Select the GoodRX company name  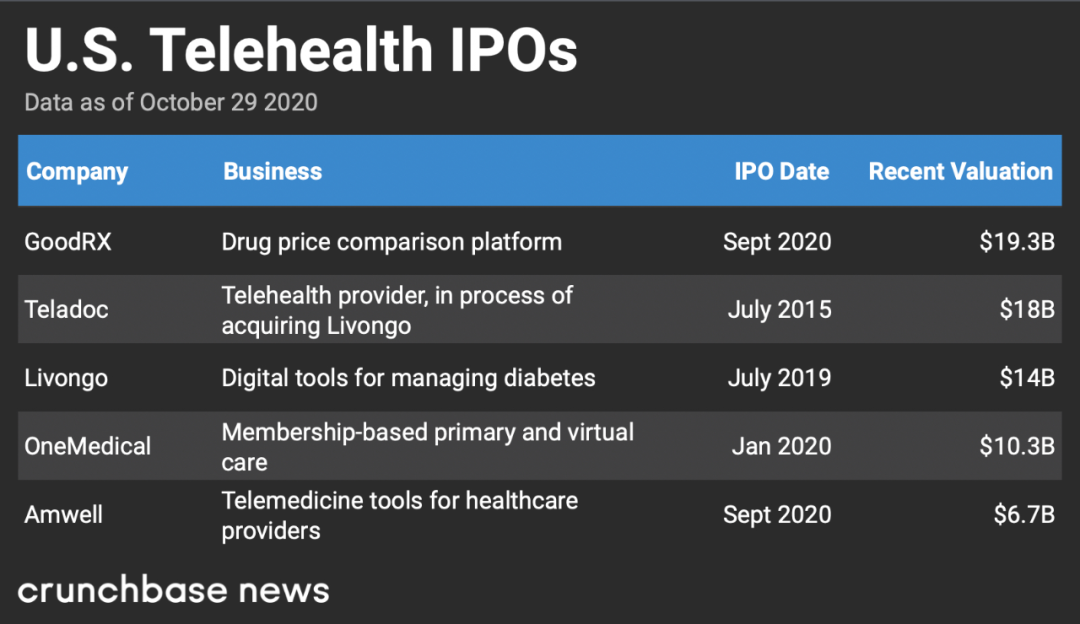[x=68, y=242]
